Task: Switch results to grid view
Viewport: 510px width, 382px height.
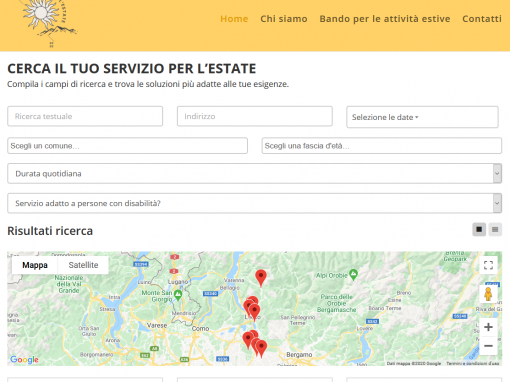Action: (x=479, y=229)
